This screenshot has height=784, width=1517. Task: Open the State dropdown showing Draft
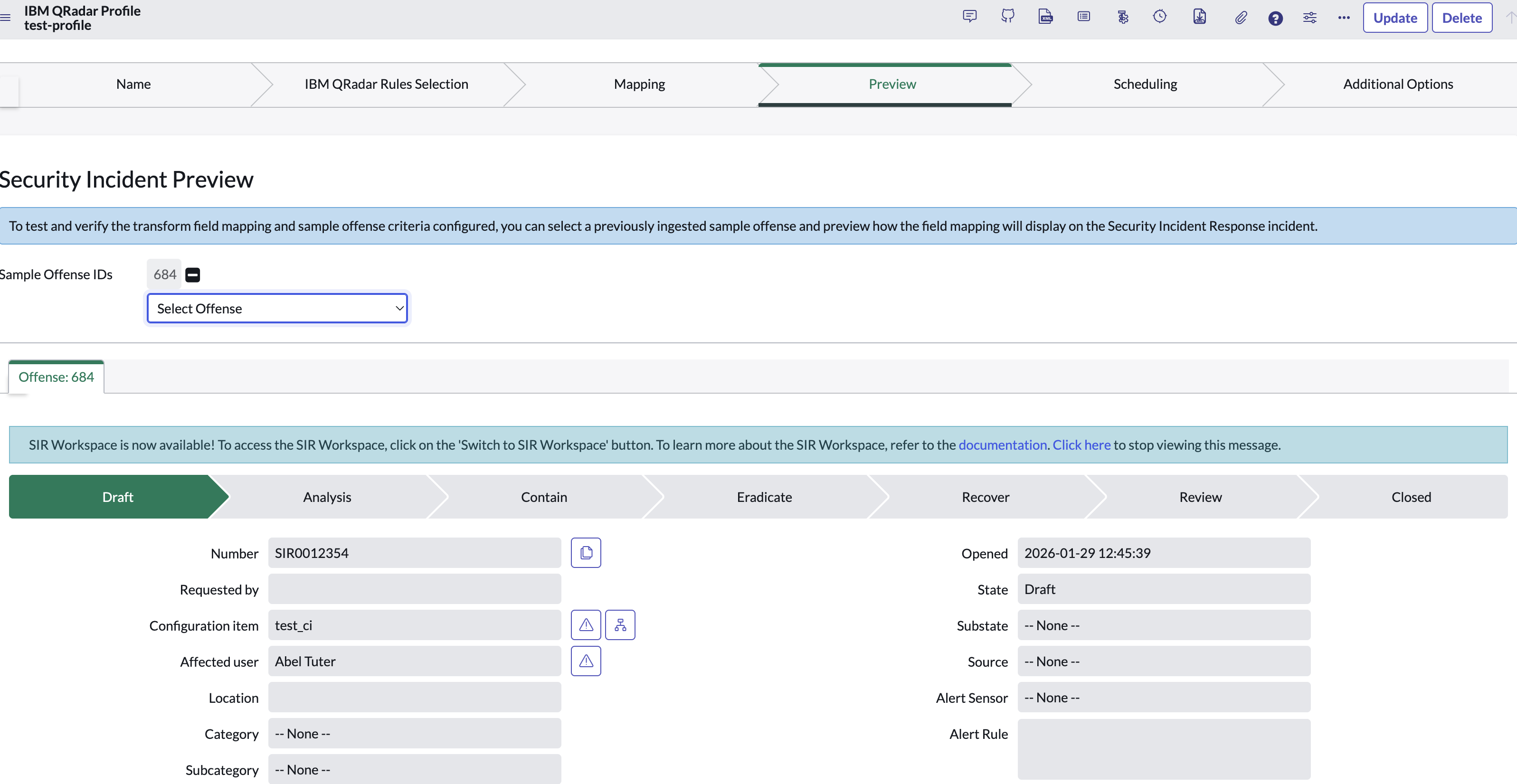pos(1164,589)
